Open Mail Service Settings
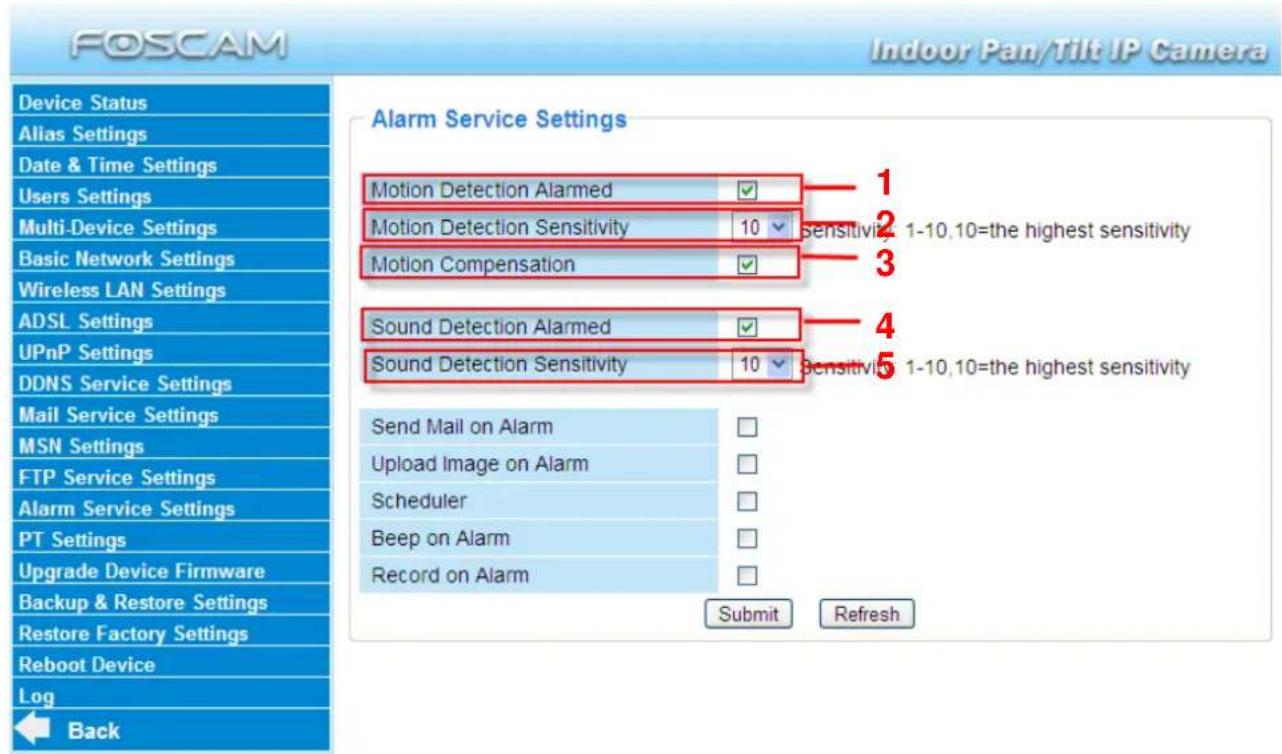Screen dimensions: 1282x754 [x=170, y=414]
